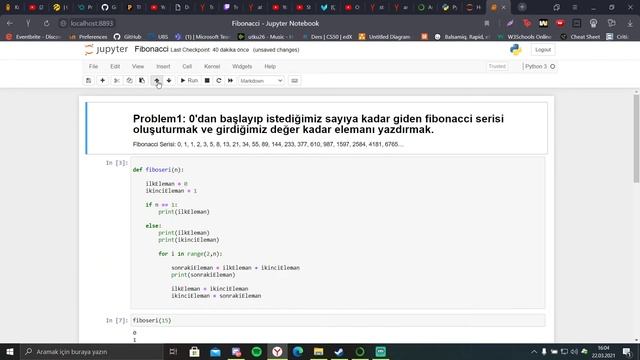Open Spotify from the taskbar
640x360 pixels.
(x=257, y=351)
